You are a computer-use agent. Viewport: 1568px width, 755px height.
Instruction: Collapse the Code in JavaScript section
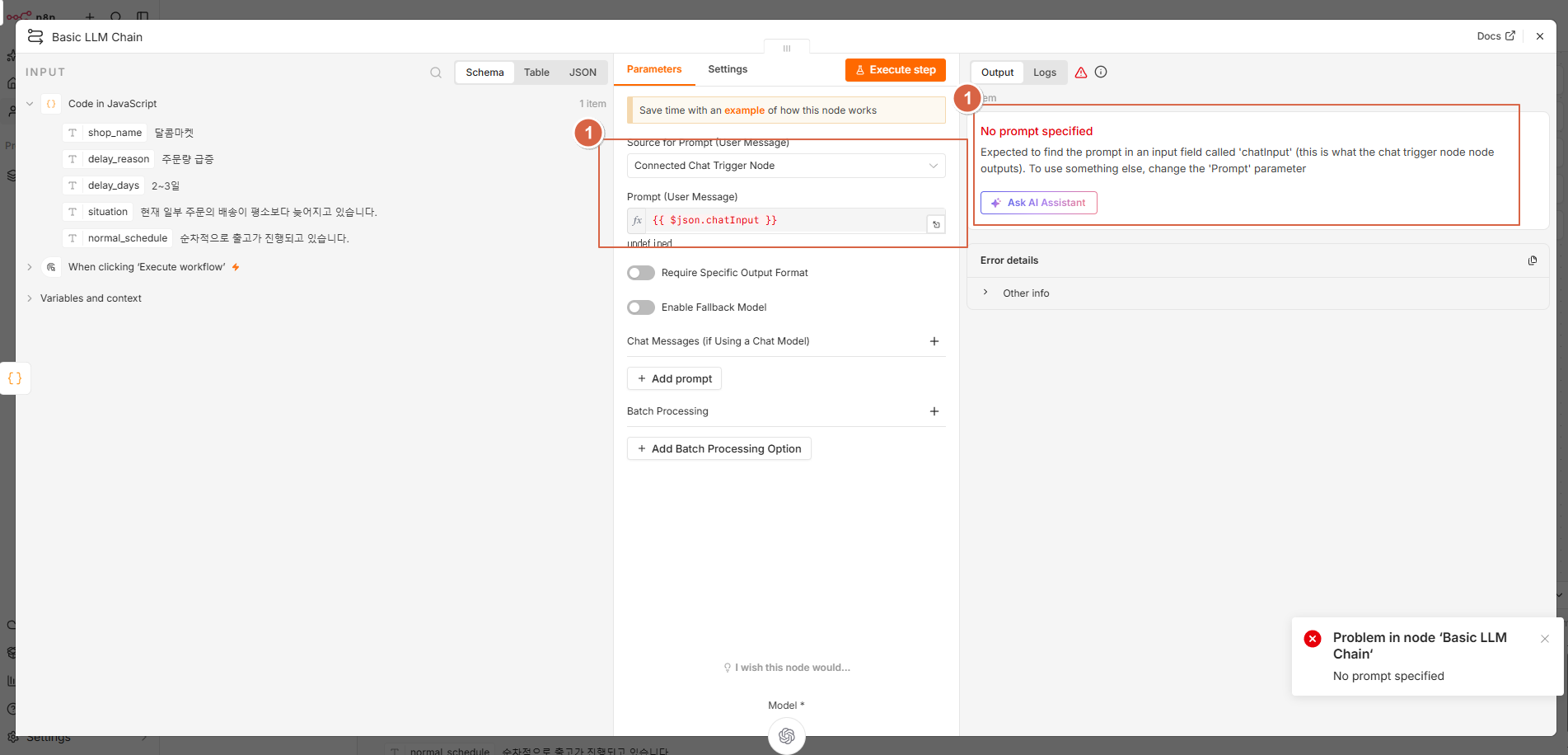point(30,104)
